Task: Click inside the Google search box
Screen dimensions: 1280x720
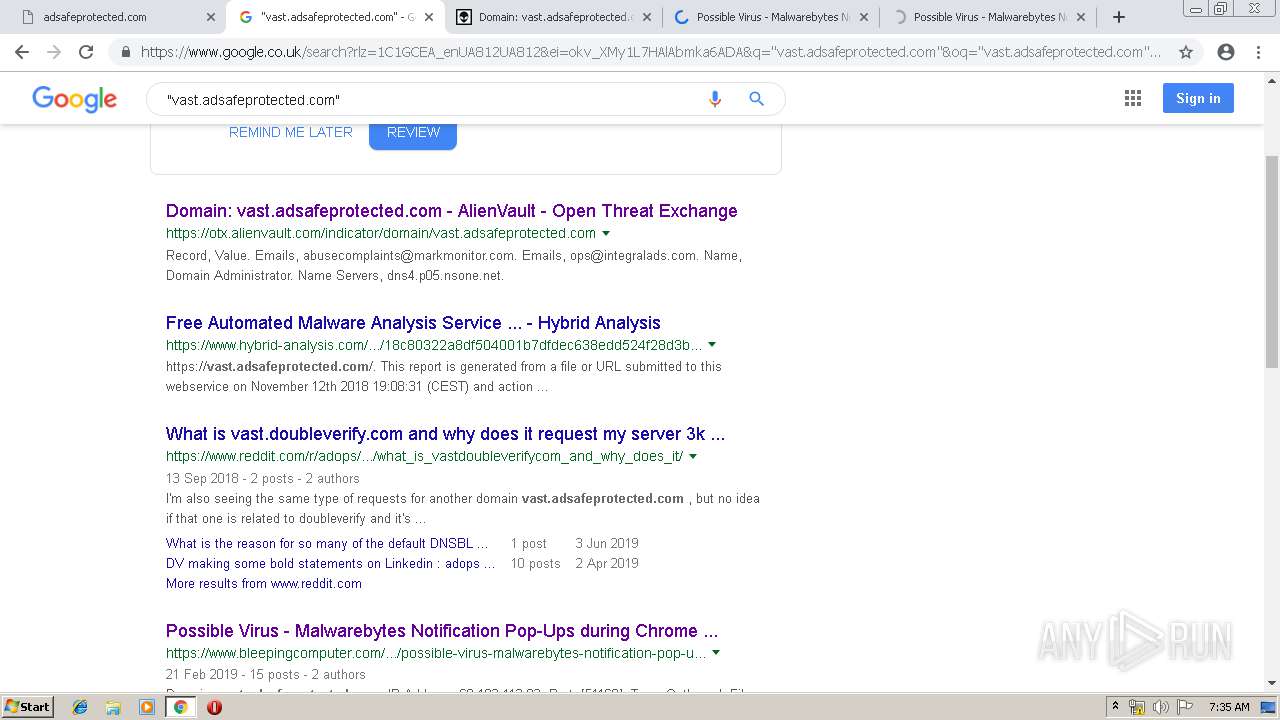Action: tap(430, 99)
